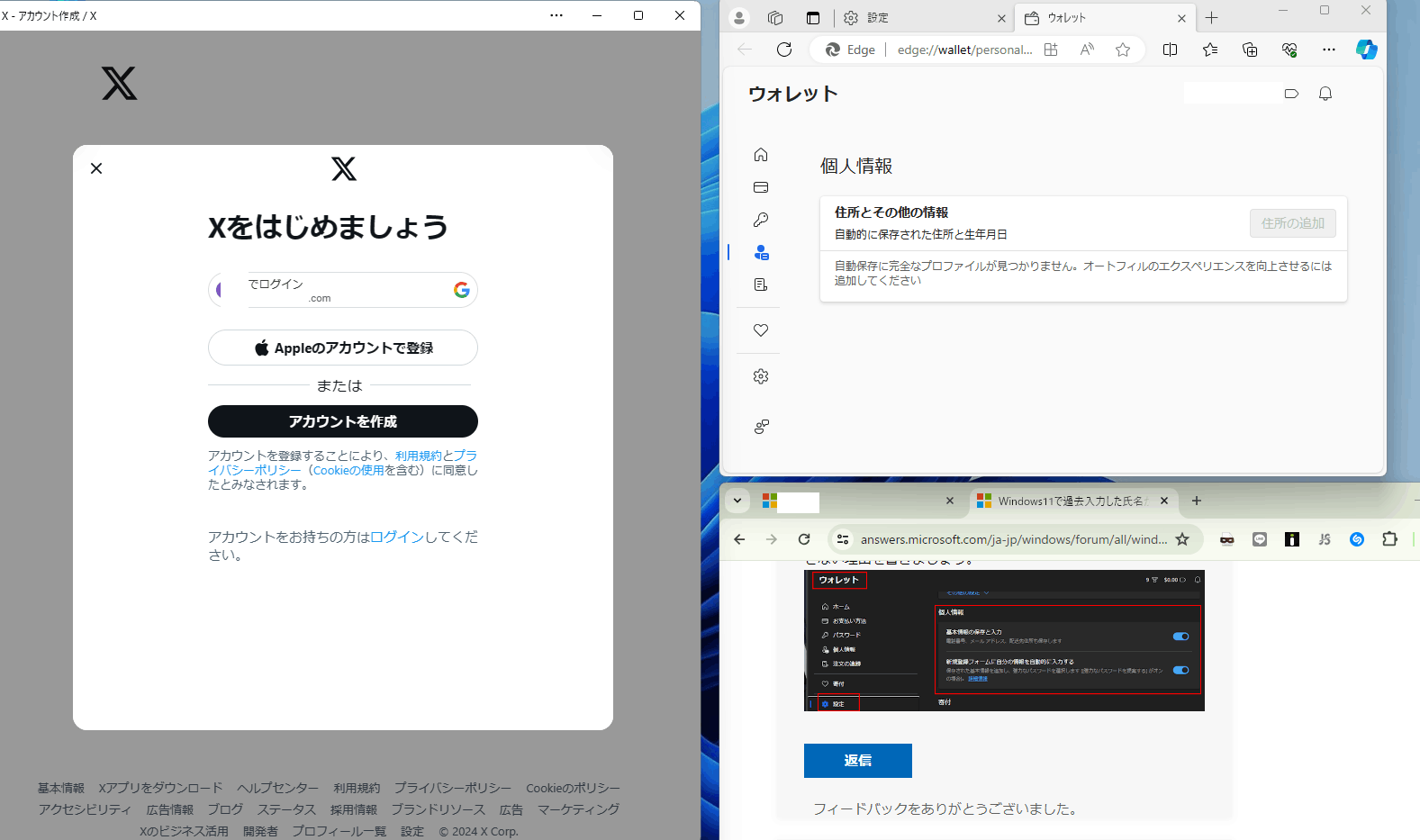
Task: Open ブランドリソース footer link
Action: (439, 809)
